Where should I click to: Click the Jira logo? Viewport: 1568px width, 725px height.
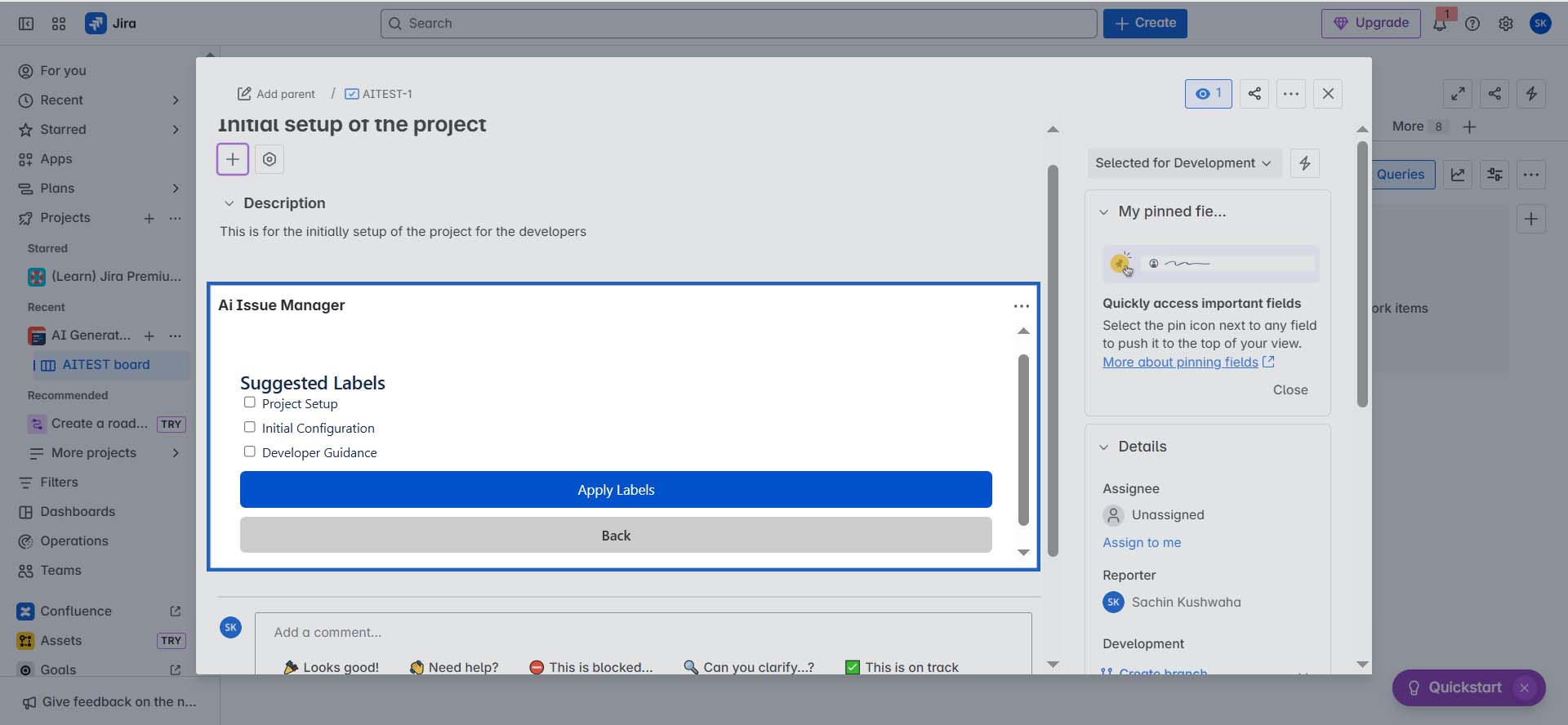point(110,24)
